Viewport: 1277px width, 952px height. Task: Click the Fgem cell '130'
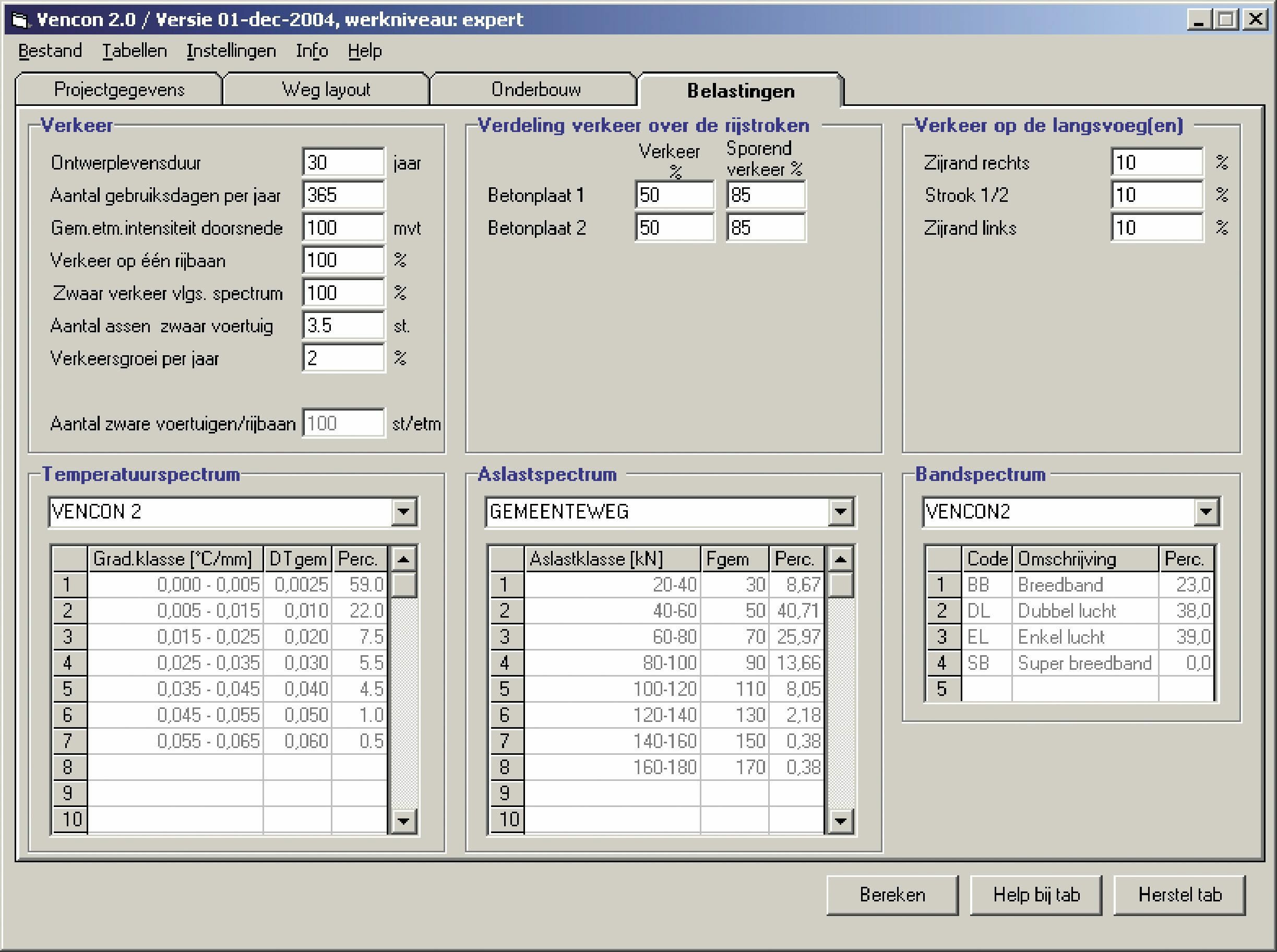pos(735,715)
